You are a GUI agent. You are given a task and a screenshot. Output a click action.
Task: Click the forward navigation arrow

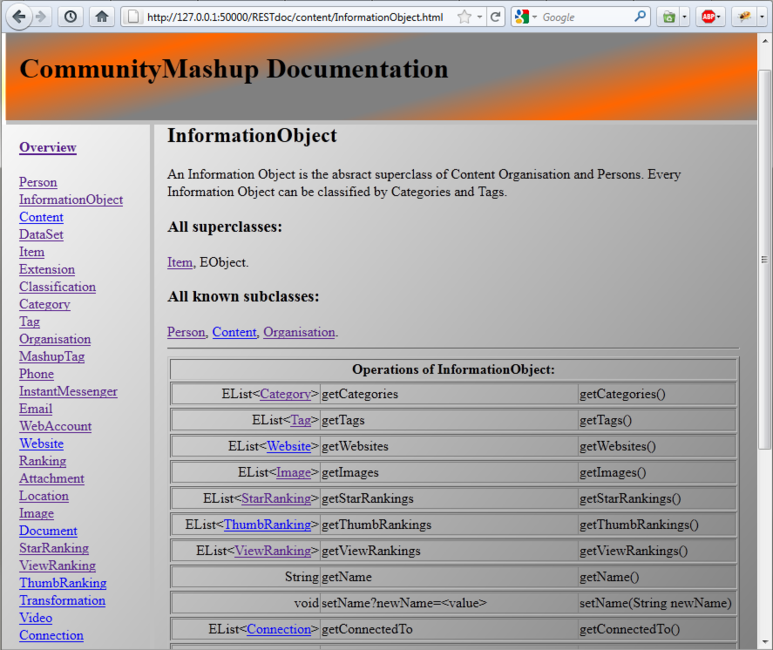click(40, 16)
